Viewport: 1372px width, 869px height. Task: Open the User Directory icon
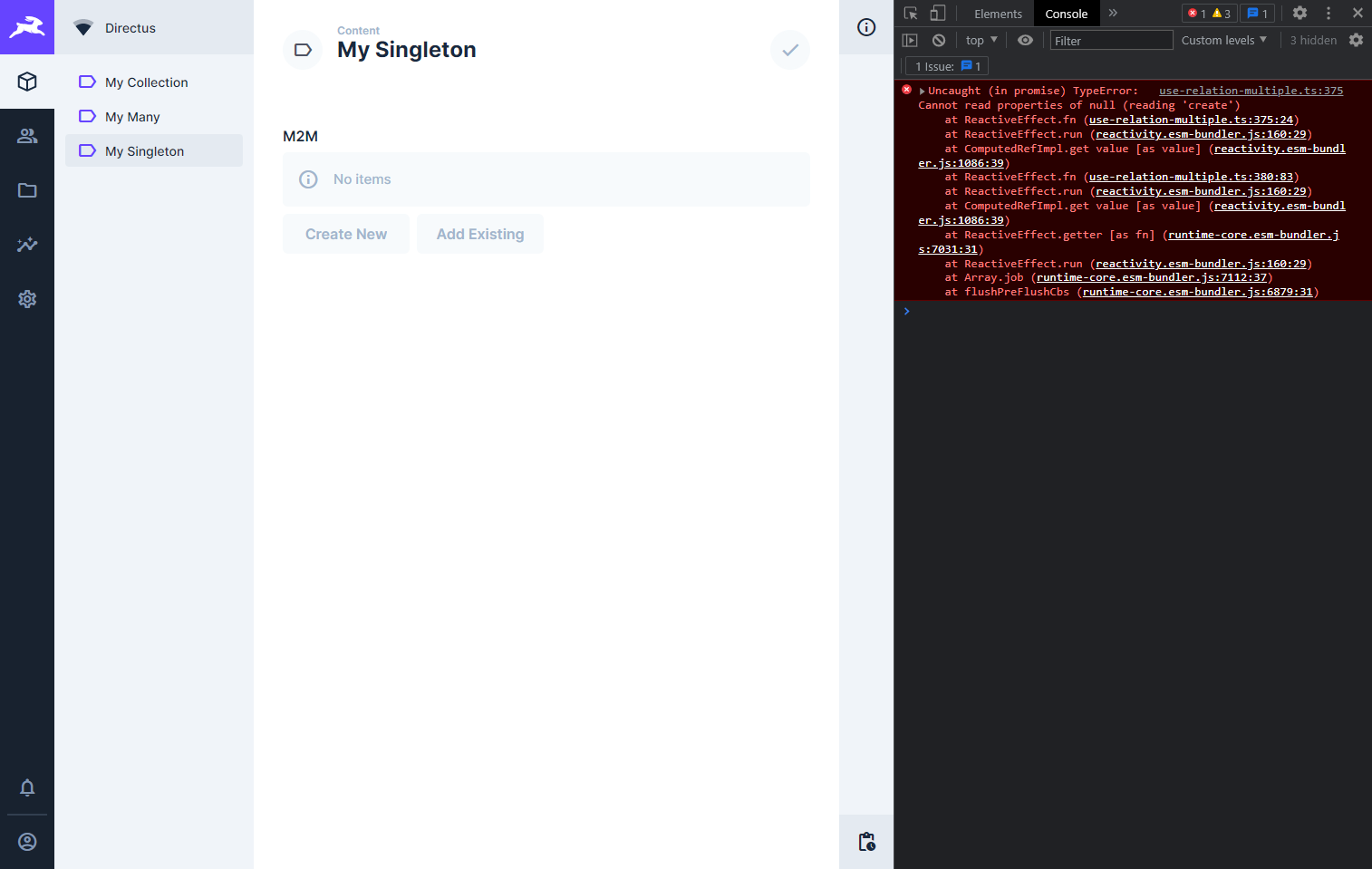point(27,135)
